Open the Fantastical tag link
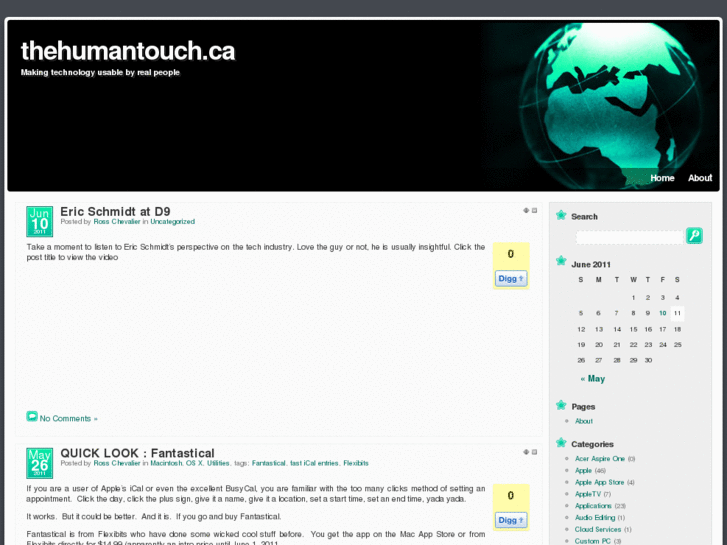The height and width of the screenshot is (545, 727). (269, 463)
